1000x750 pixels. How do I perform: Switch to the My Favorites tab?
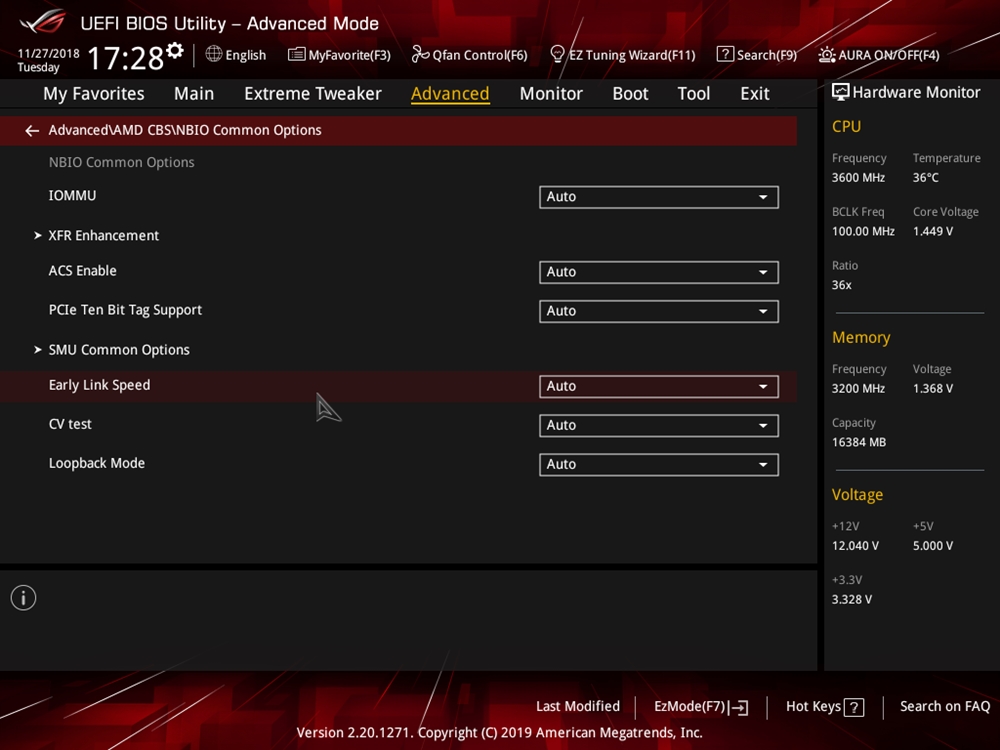[94, 94]
